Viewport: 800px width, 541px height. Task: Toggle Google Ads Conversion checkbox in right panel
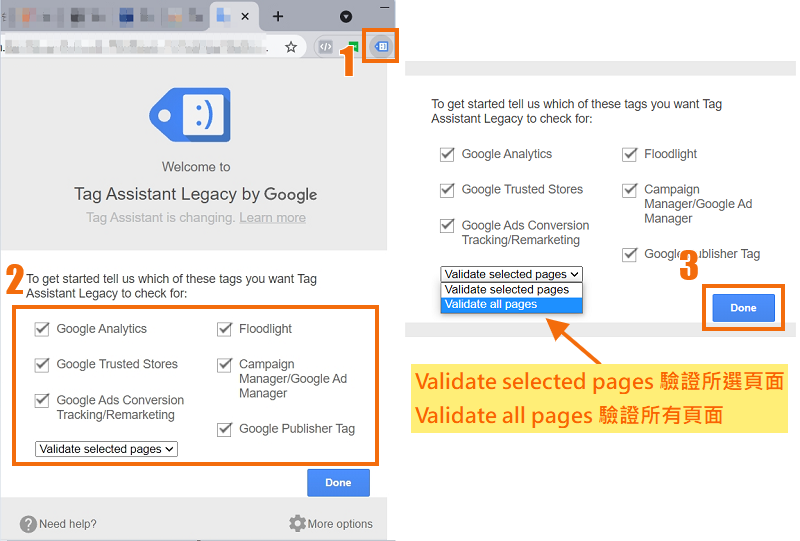pyautogui.click(x=447, y=225)
